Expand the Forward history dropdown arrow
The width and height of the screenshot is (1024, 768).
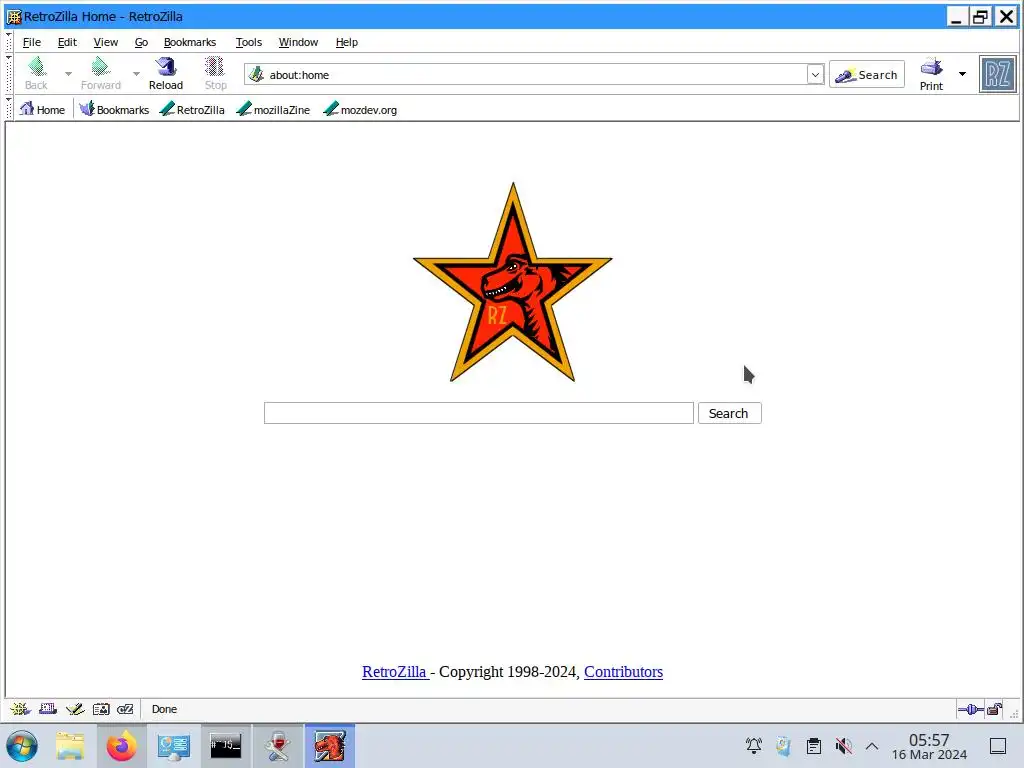point(136,74)
